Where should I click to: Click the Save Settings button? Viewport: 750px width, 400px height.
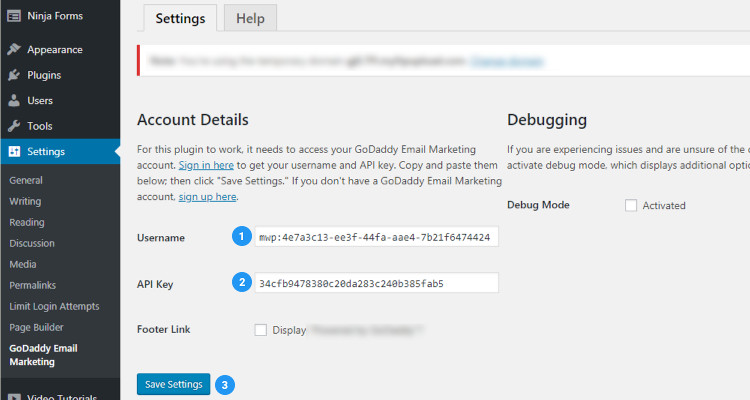pyautogui.click(x=174, y=384)
